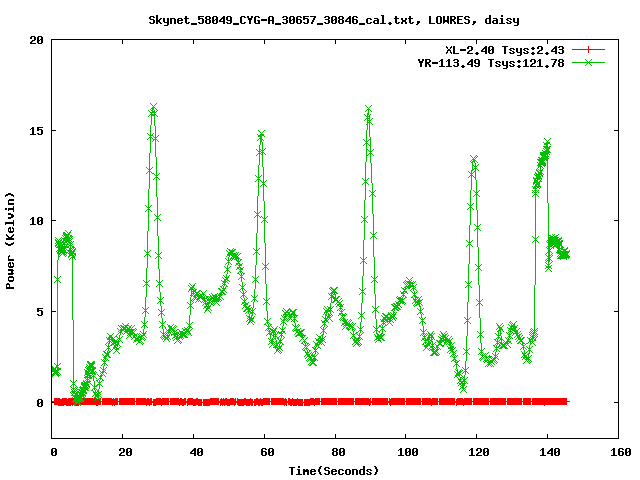The height and width of the screenshot is (480, 640).
Task: Click y-axis tick label 10
Action: 37,221
